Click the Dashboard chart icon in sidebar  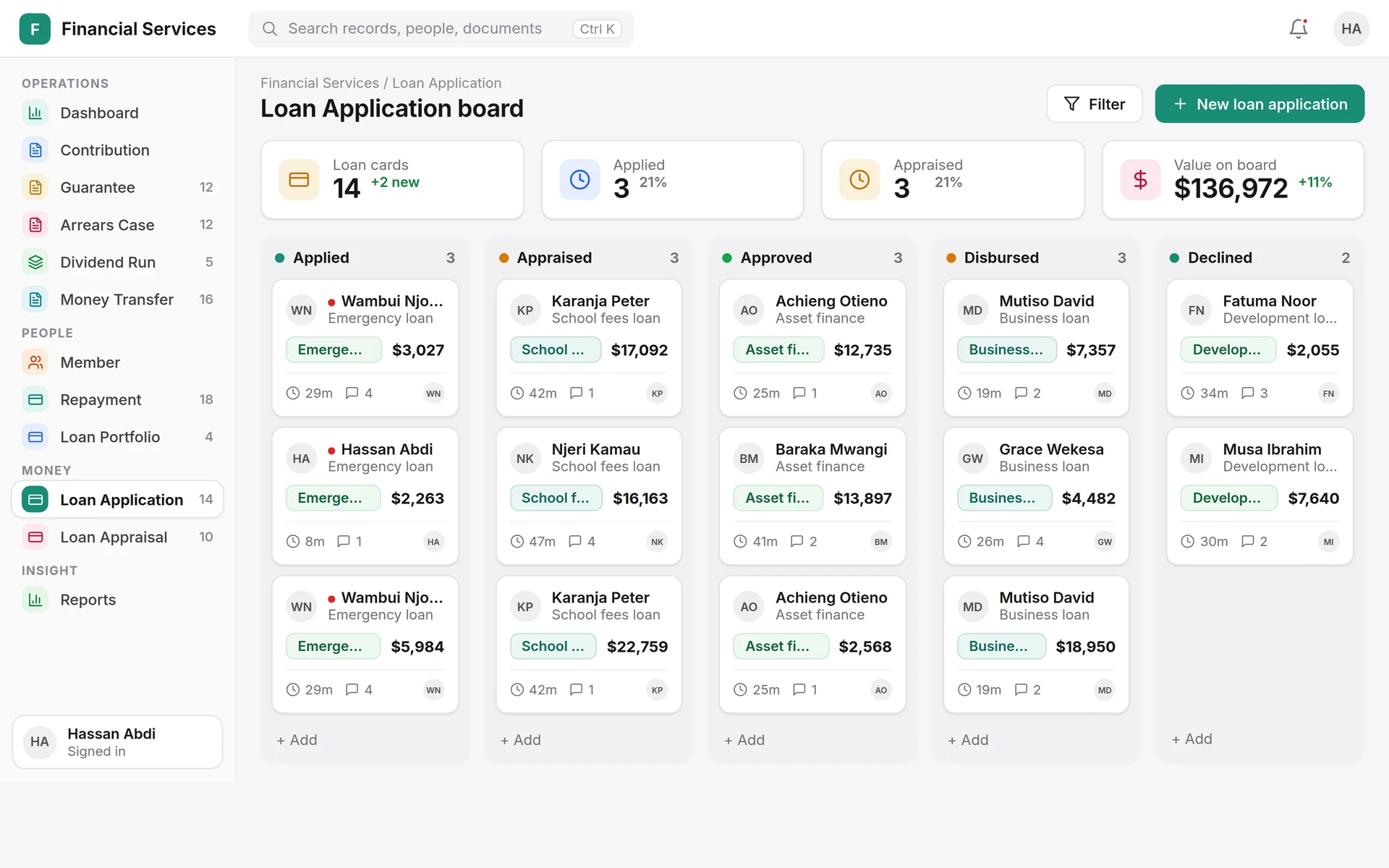(35, 113)
